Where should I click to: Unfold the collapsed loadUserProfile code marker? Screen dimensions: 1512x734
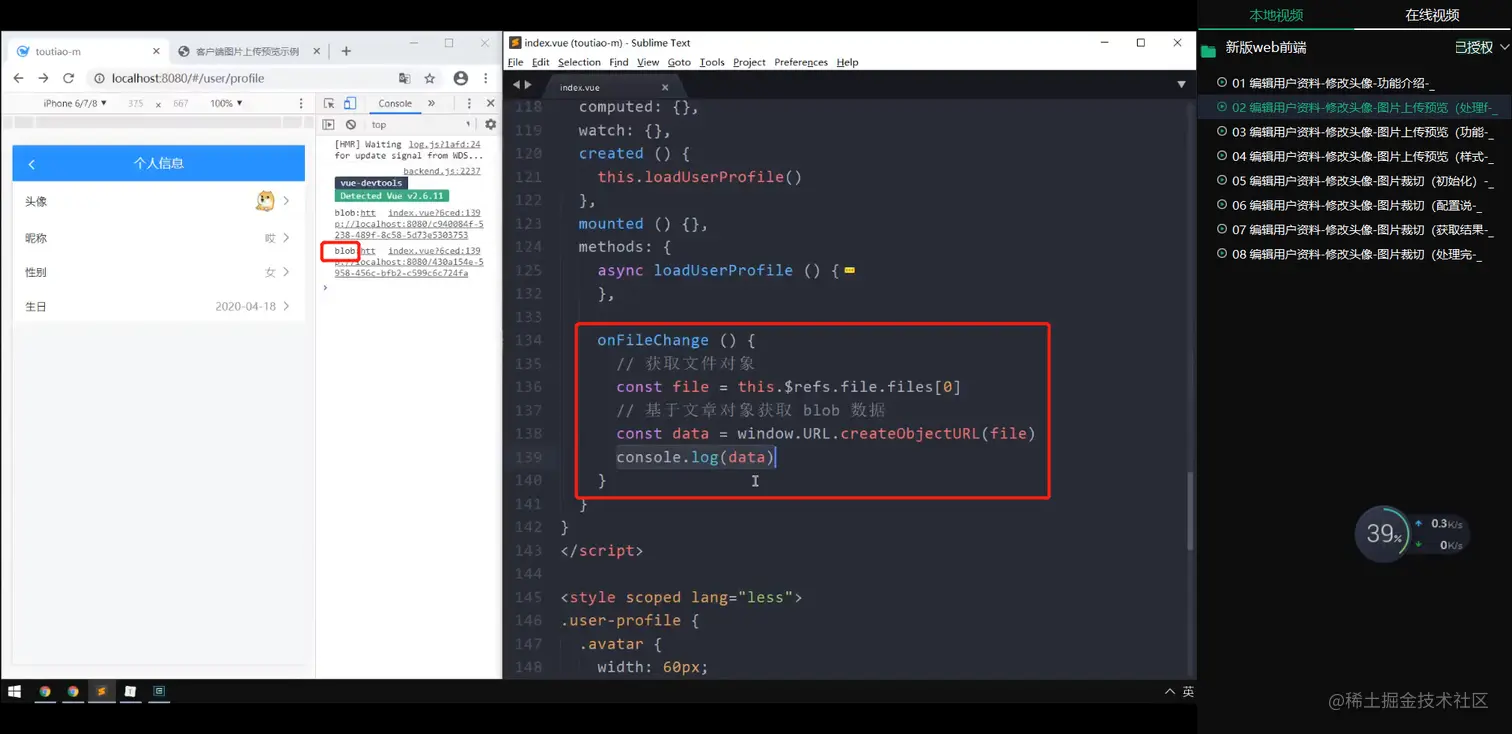coord(849,271)
